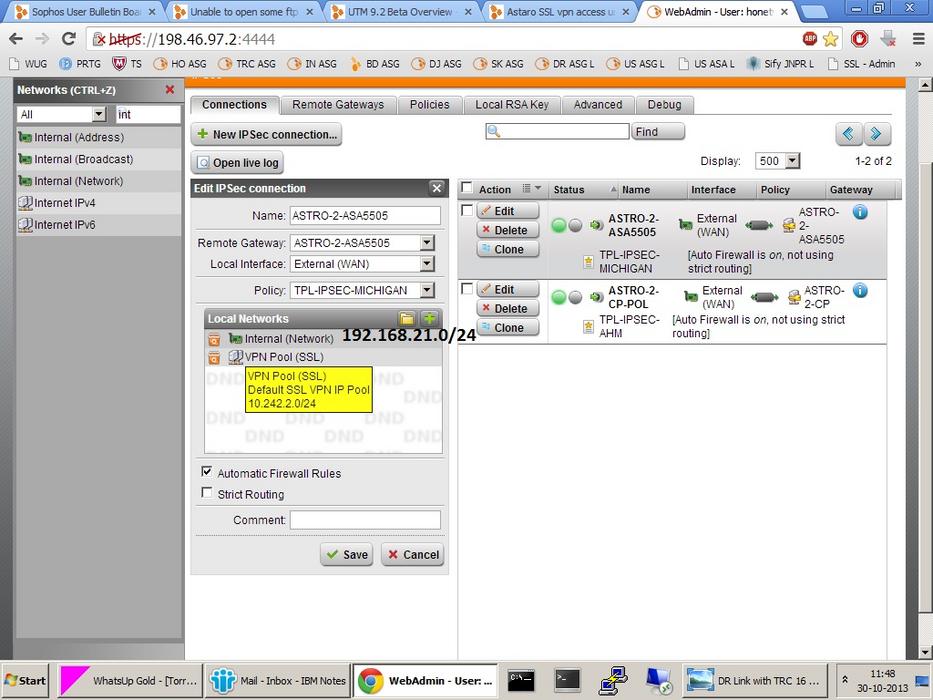The image size is (933, 700).
Task: Open Chrome from the taskbar
Action: pos(424,680)
